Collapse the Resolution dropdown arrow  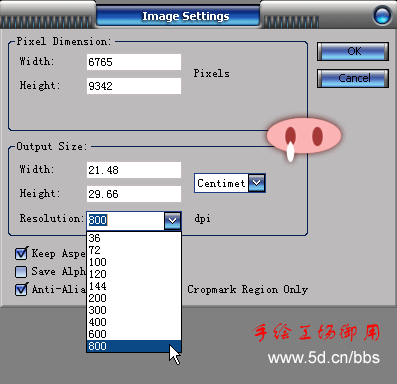point(172,220)
